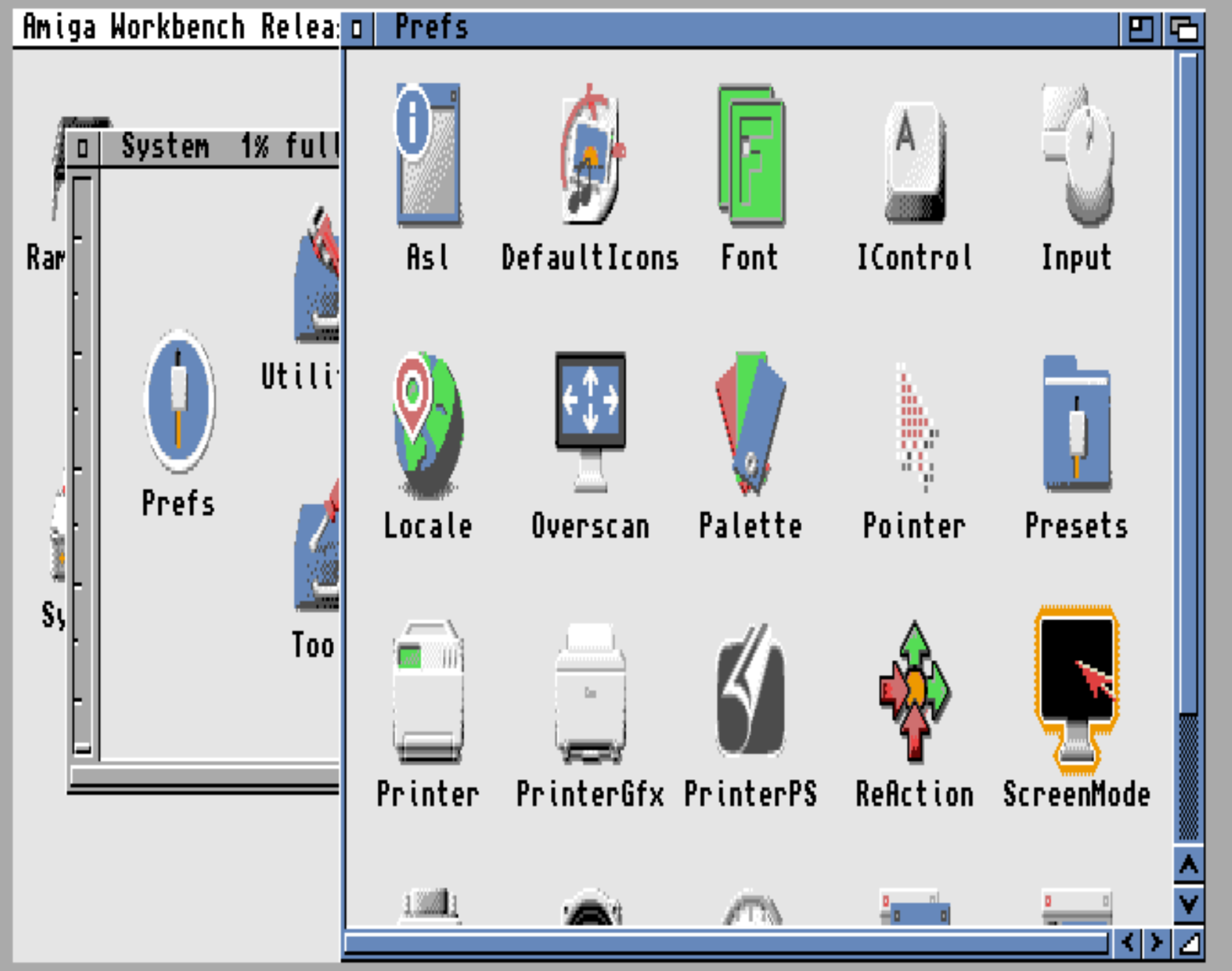This screenshot has height=971, width=1232.
Task: Open the DefaultIcons preferences
Action: (x=590, y=155)
